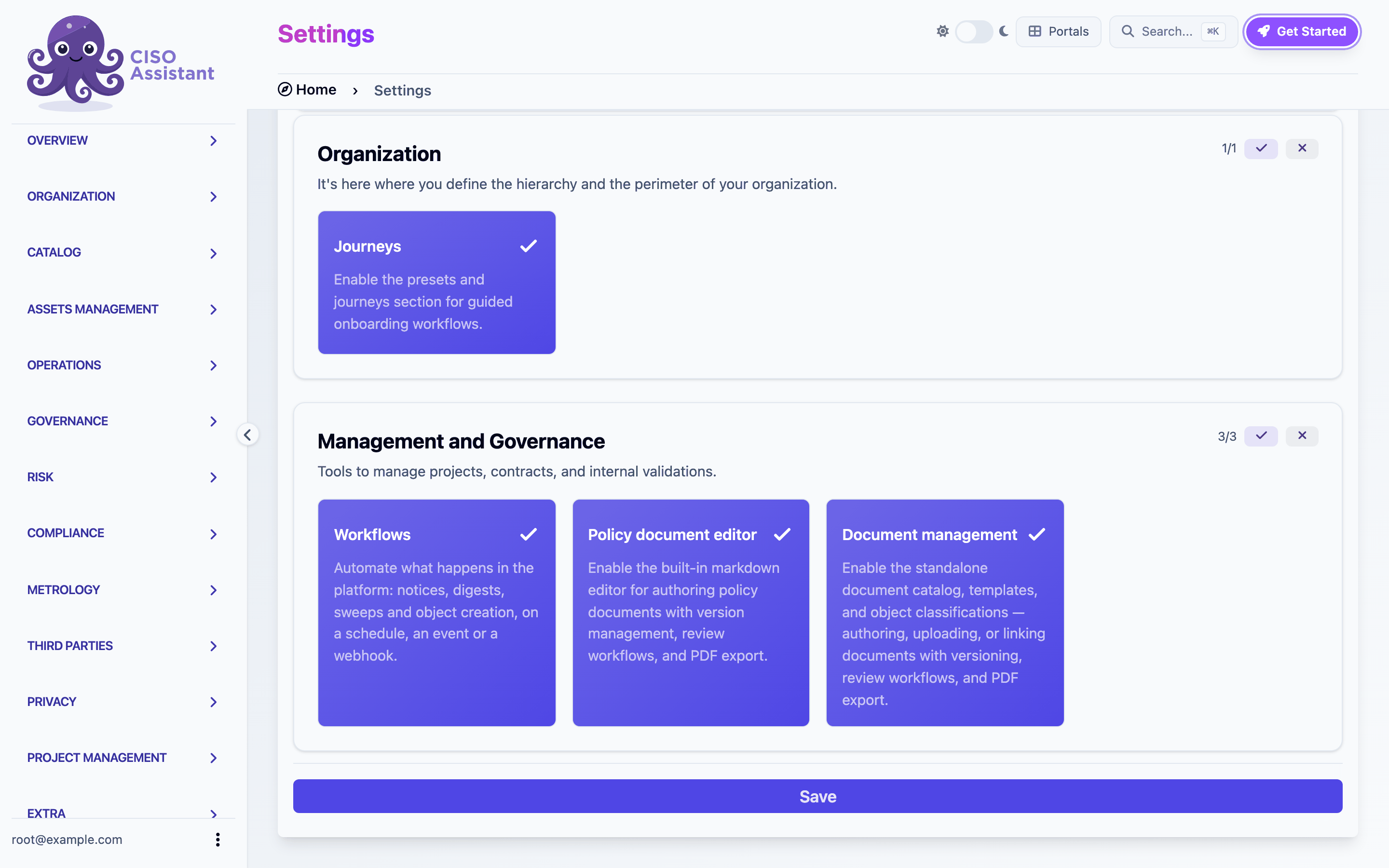Click the rocket icon on Get Started
The width and height of the screenshot is (1389, 868).
(1263, 31)
